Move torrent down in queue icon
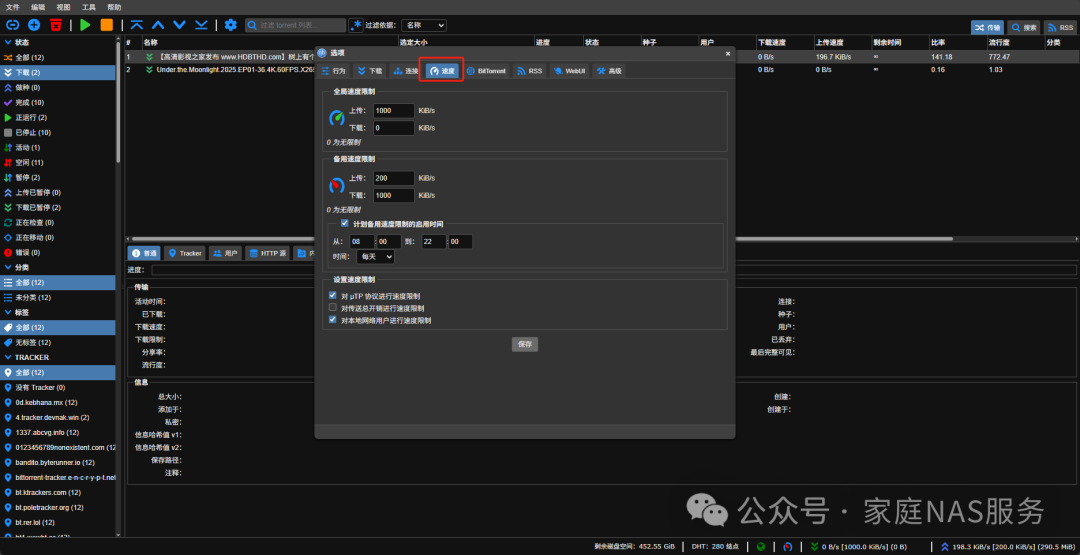 tap(180, 25)
